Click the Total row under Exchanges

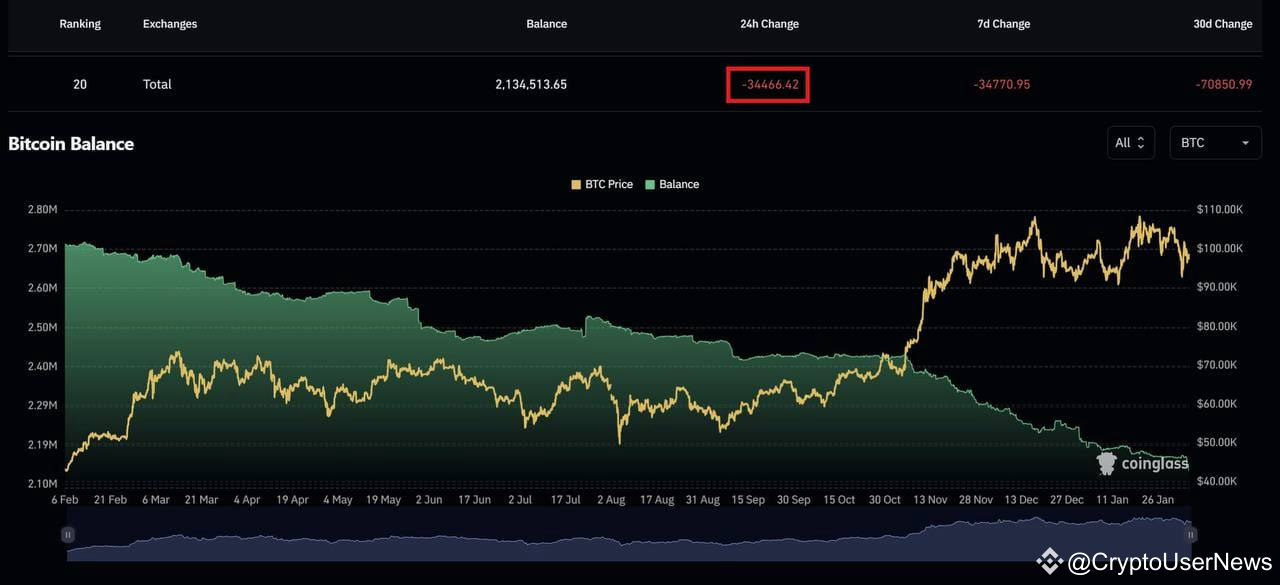(x=157, y=84)
